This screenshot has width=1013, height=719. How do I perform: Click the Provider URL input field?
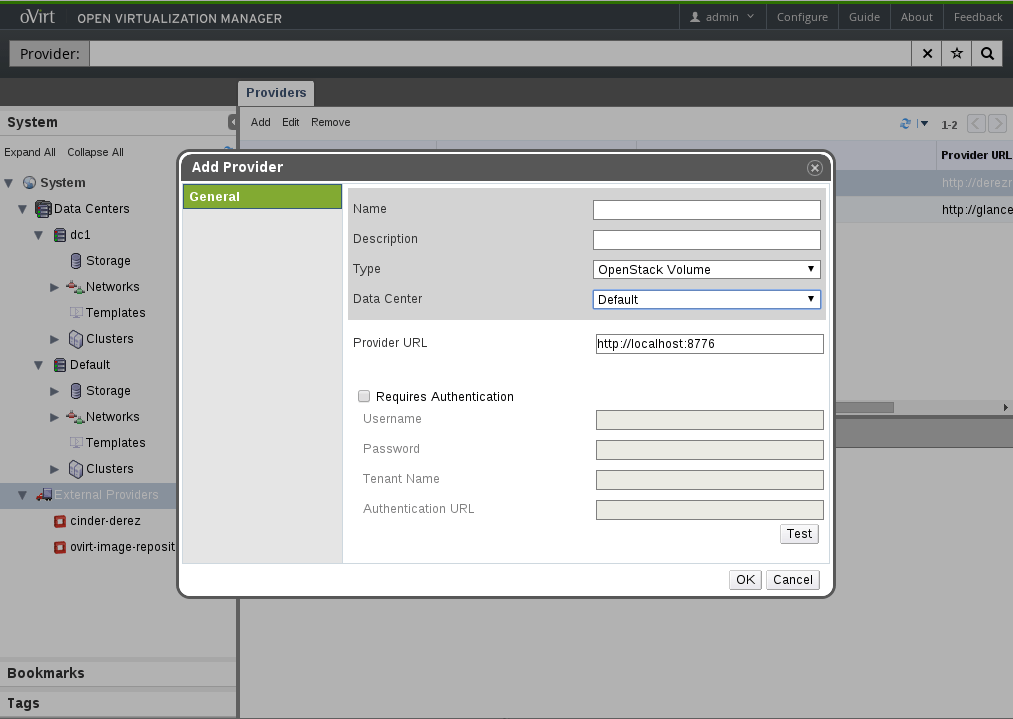point(709,344)
